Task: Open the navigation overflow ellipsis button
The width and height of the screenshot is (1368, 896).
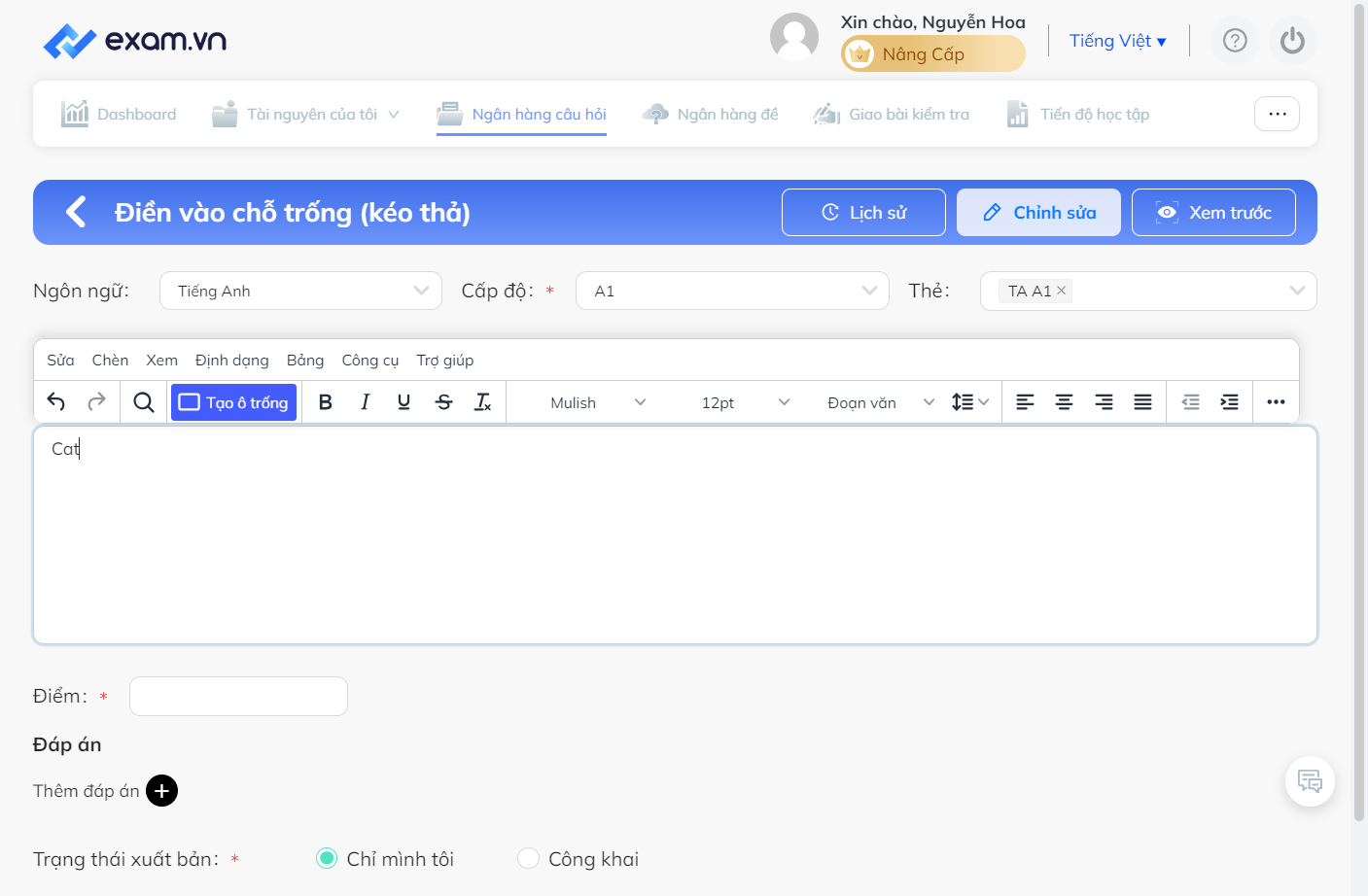Action: [x=1278, y=114]
